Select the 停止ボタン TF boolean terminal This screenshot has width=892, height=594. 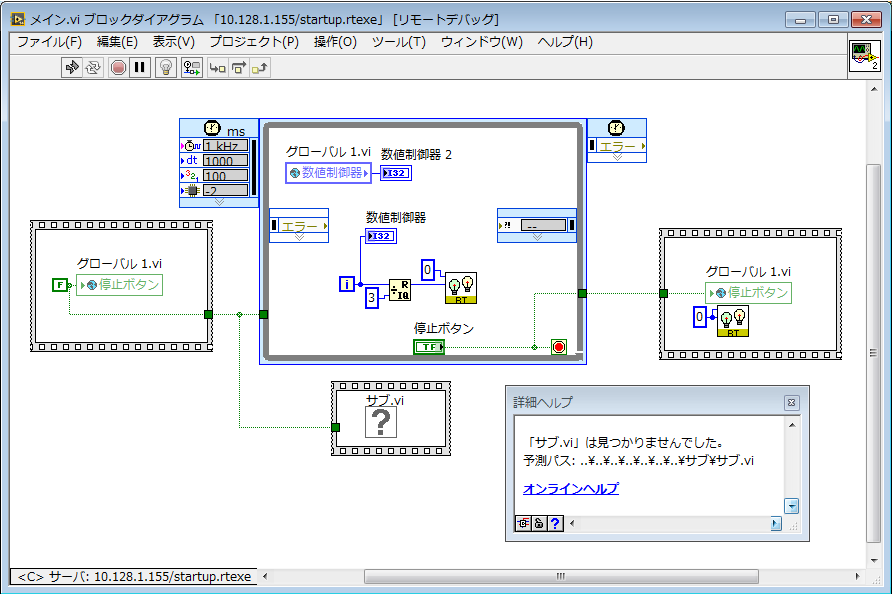(x=429, y=346)
